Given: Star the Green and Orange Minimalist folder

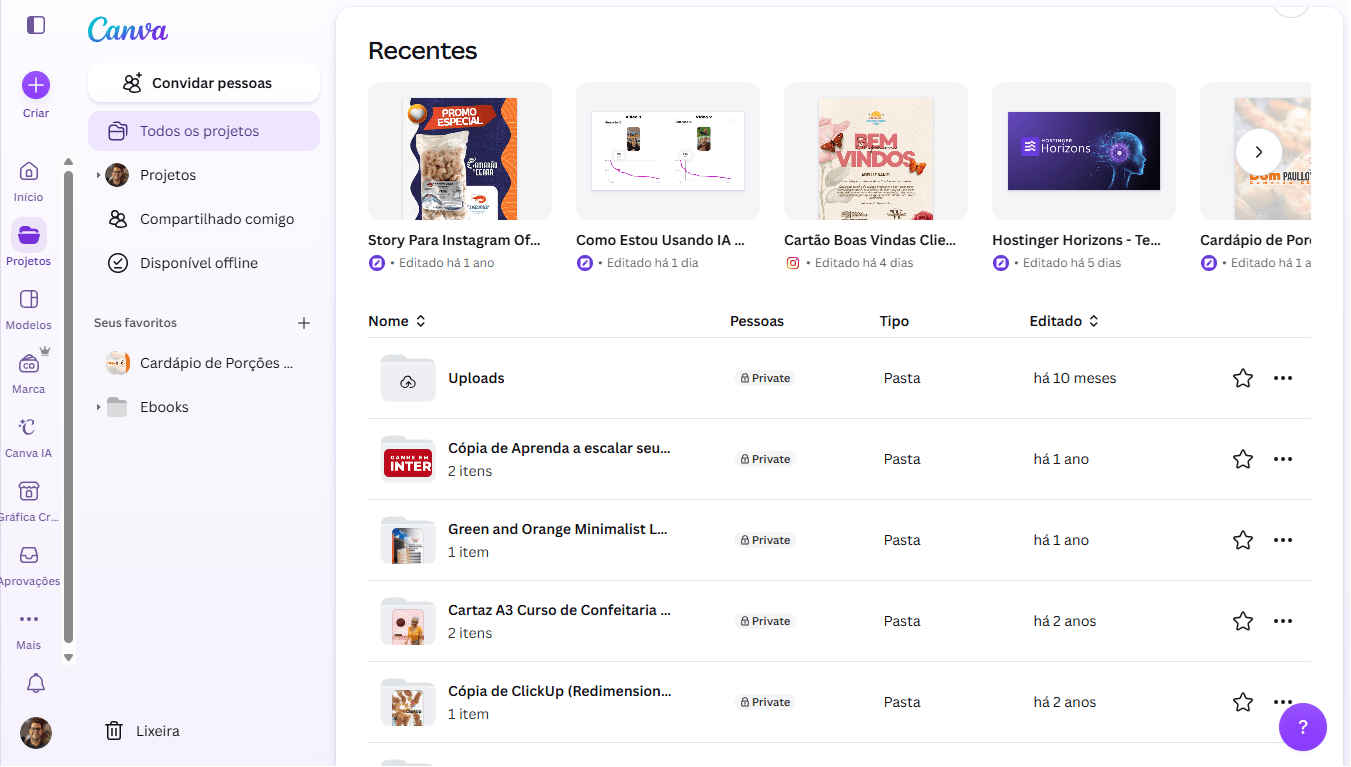Looking at the screenshot, I should tap(1243, 540).
